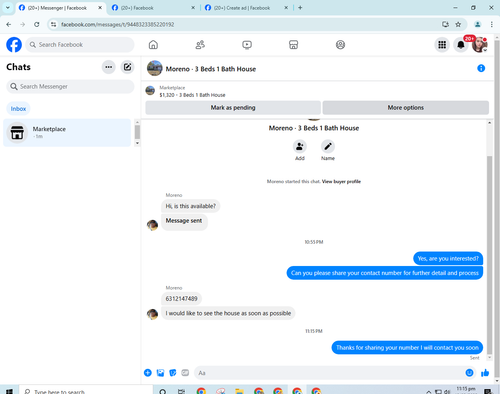The height and width of the screenshot is (394, 500).
Task: View site information icon in address bar
Action: (x=53, y=24)
